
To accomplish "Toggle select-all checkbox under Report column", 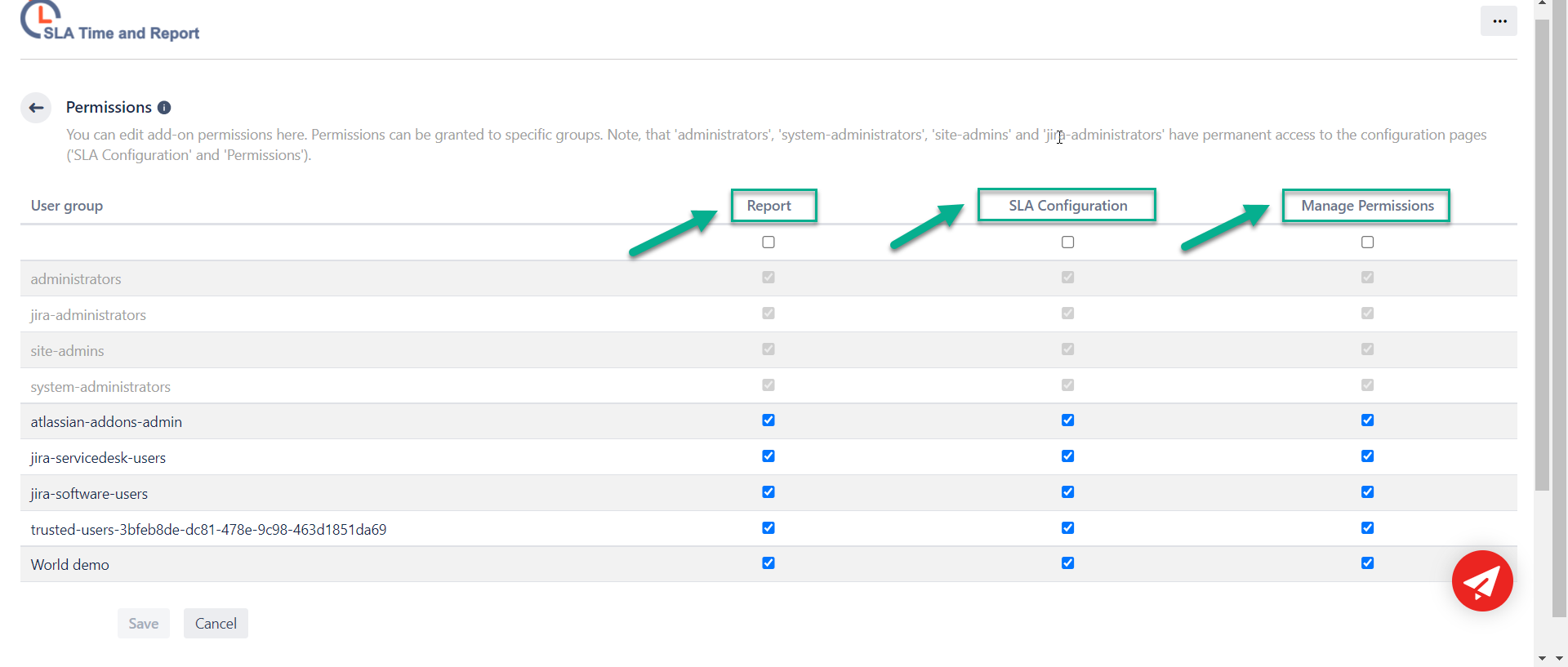I will point(768,242).
